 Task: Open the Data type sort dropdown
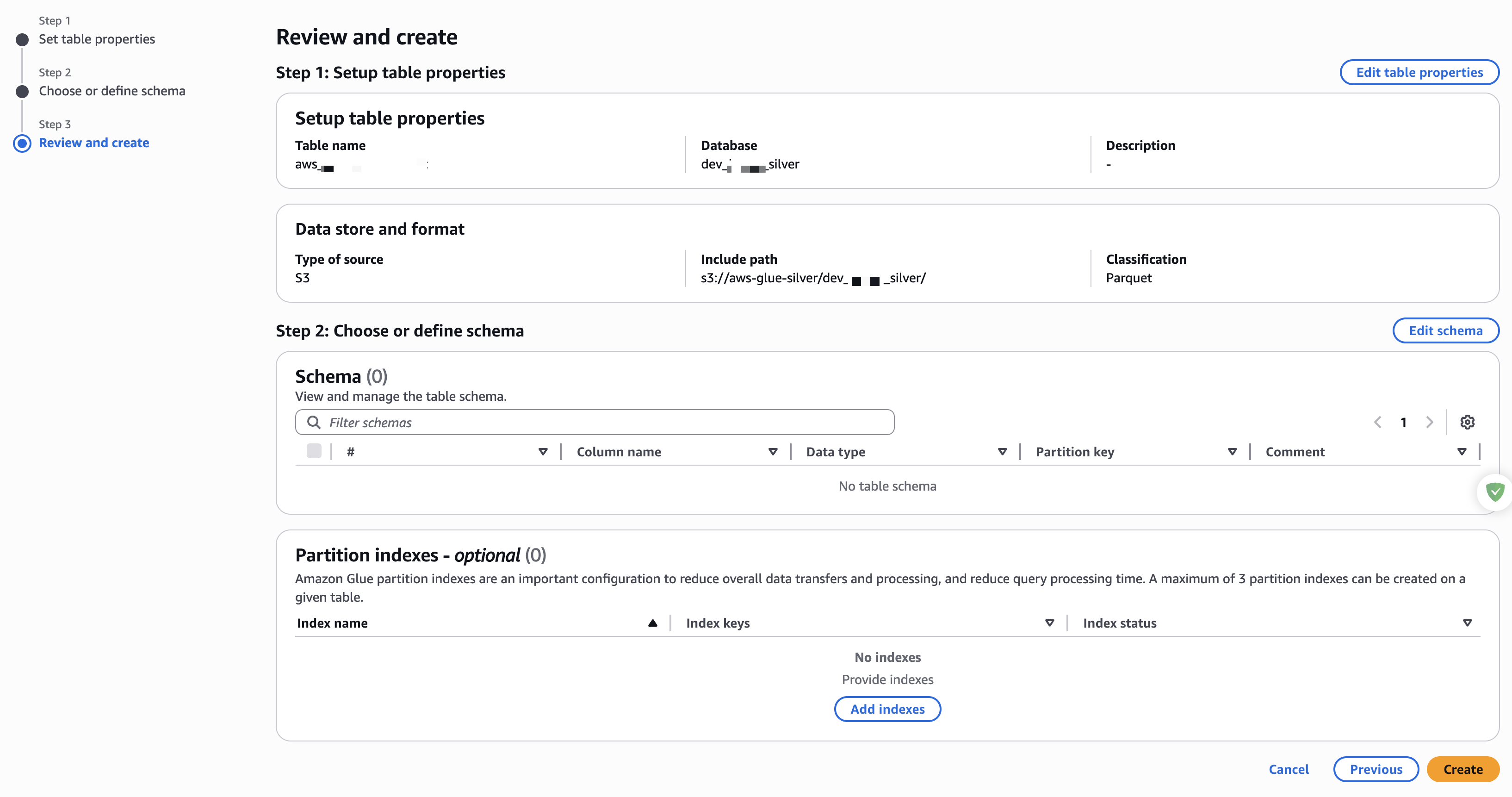click(x=1002, y=452)
